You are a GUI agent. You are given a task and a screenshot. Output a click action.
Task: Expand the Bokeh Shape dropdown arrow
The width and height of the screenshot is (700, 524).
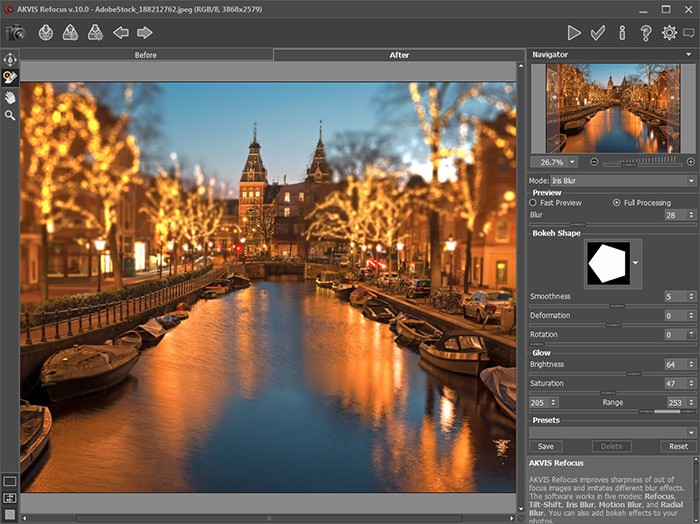[635, 263]
